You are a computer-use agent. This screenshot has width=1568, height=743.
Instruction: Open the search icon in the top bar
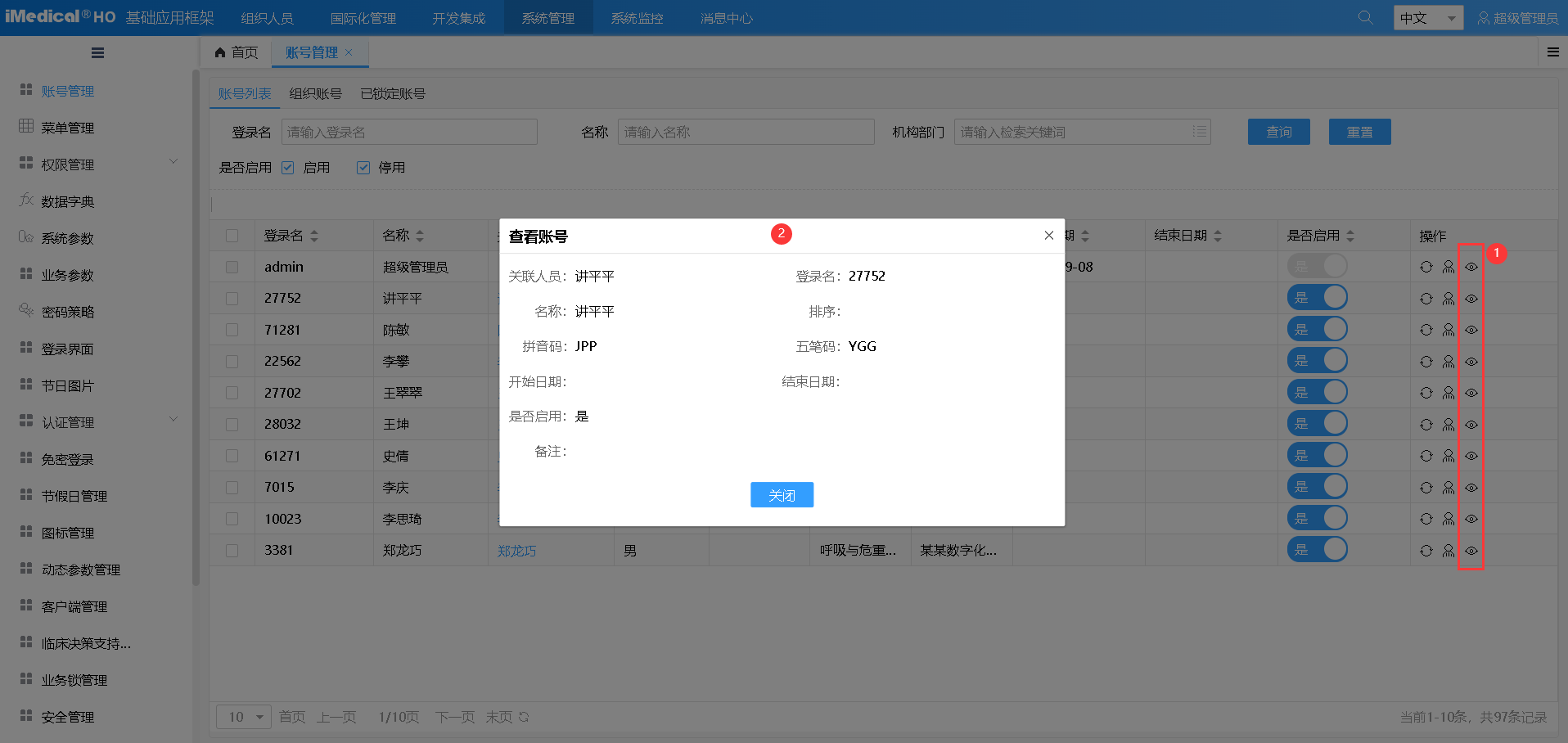tap(1363, 16)
